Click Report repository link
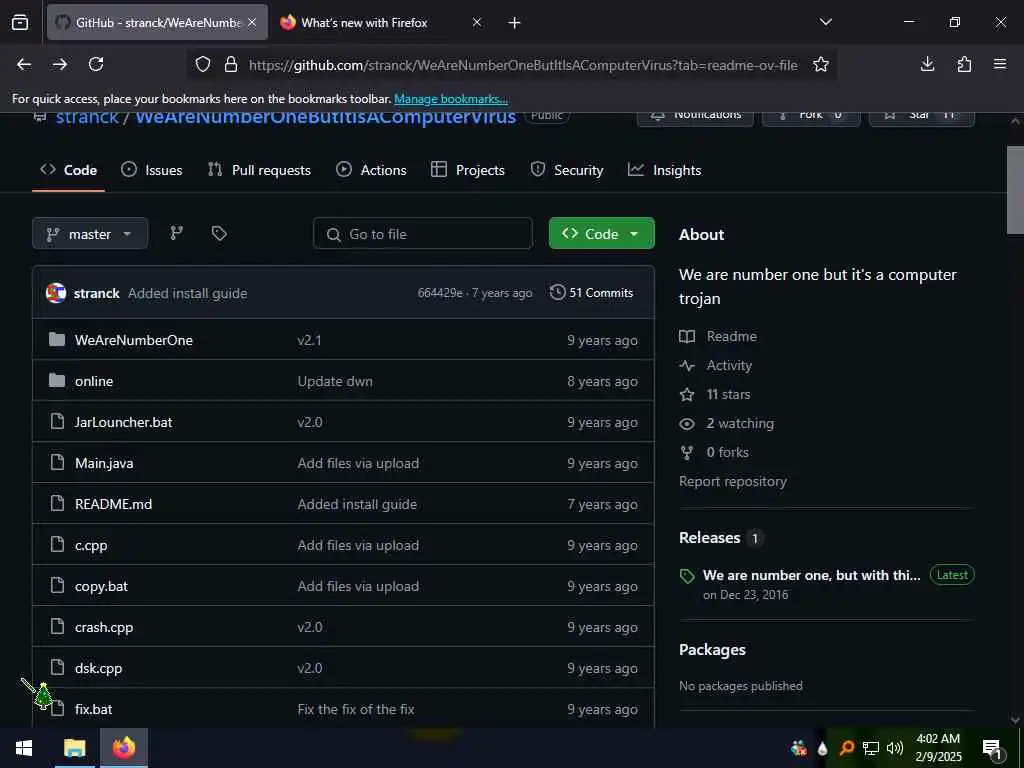1024x768 pixels. pos(733,481)
